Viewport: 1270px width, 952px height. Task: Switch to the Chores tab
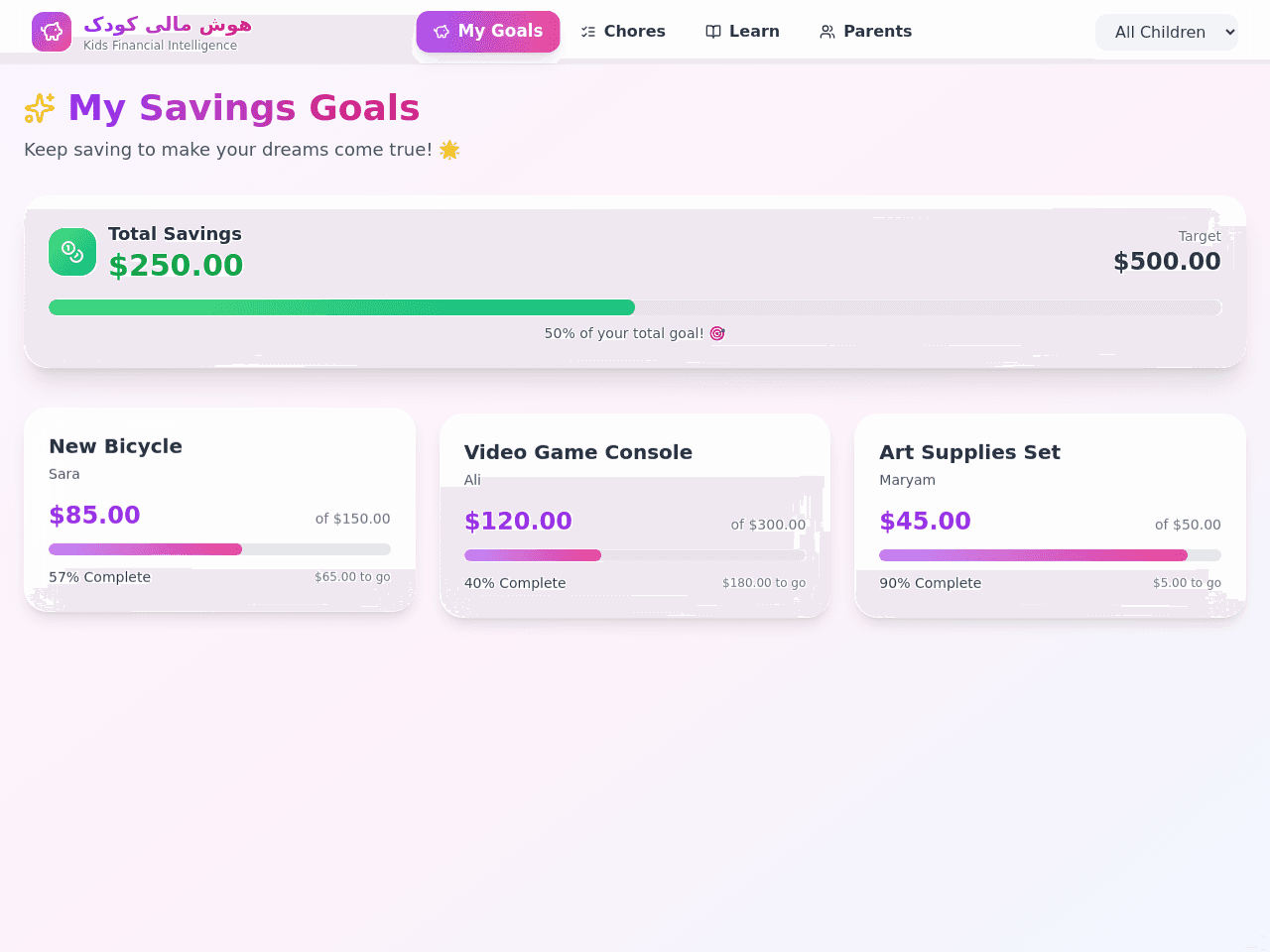point(623,32)
